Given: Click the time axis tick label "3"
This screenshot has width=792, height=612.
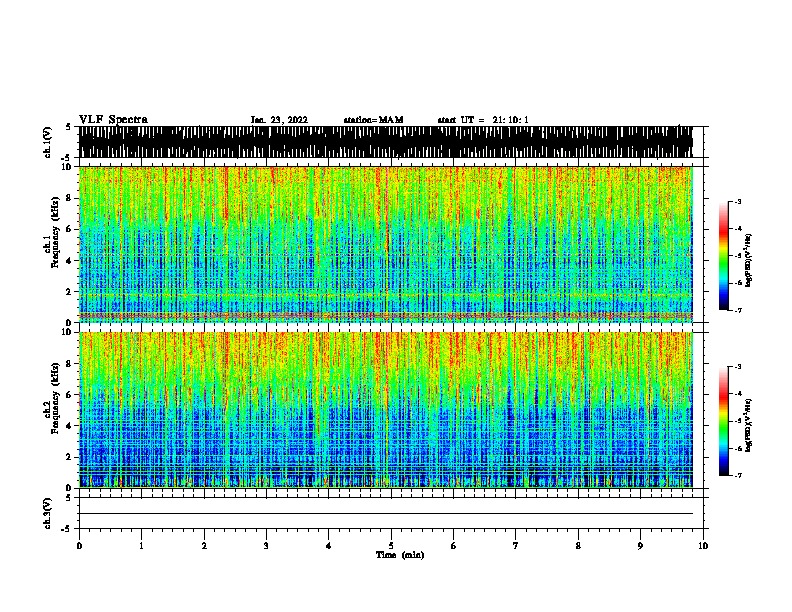Looking at the screenshot, I should [266, 546].
